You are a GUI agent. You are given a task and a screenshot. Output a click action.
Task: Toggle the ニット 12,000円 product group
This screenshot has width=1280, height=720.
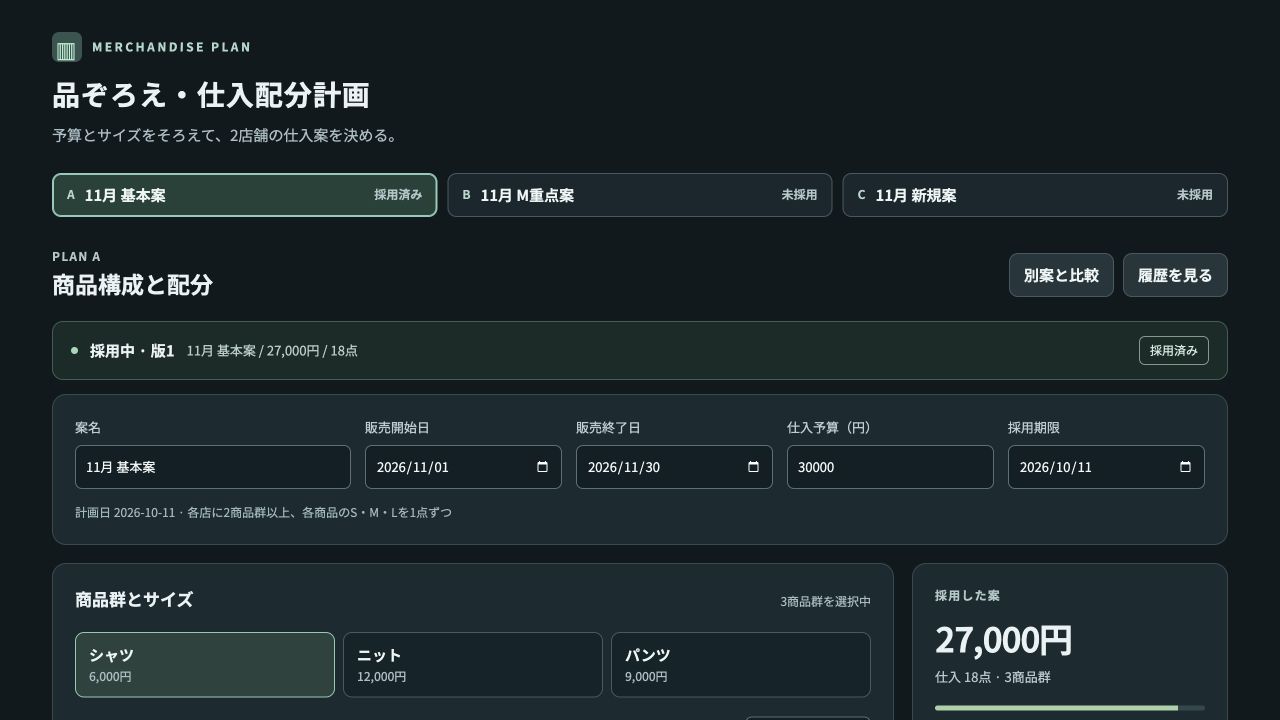pos(473,665)
